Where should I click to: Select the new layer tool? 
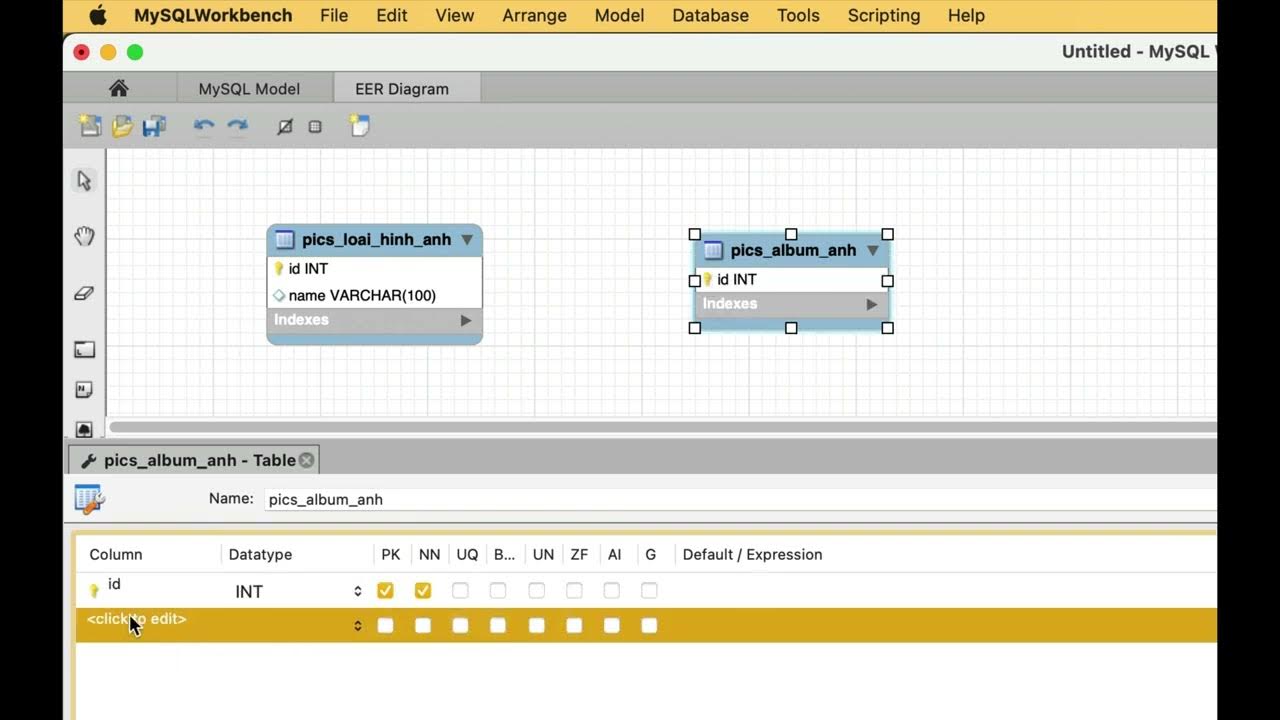[84, 350]
